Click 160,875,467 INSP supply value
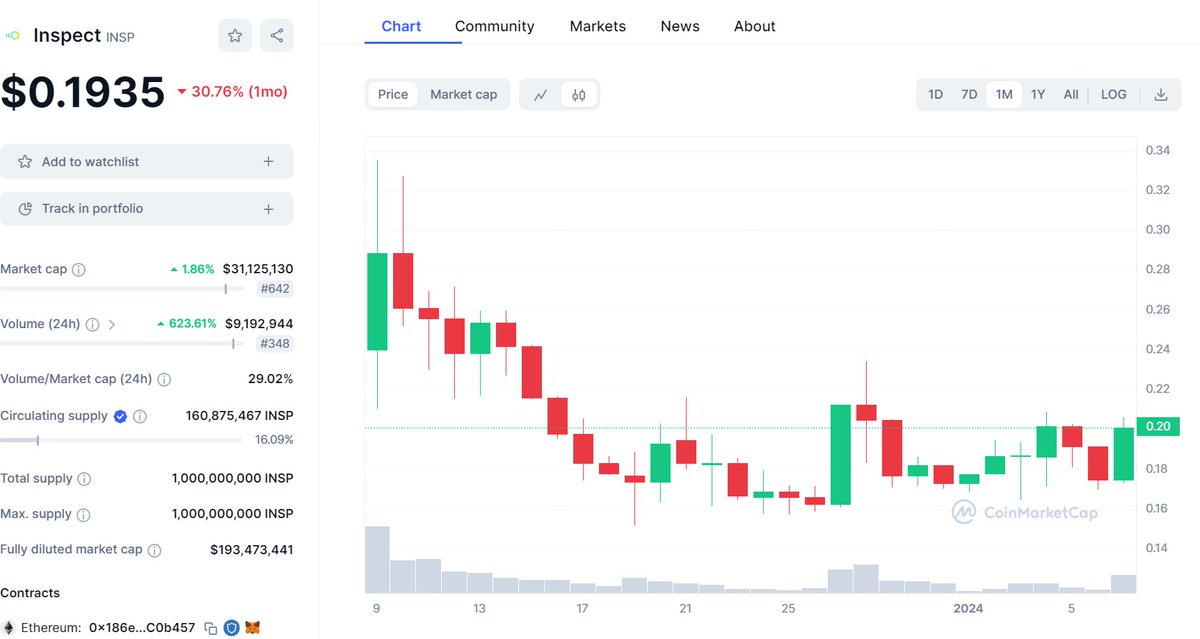 [x=240, y=415]
